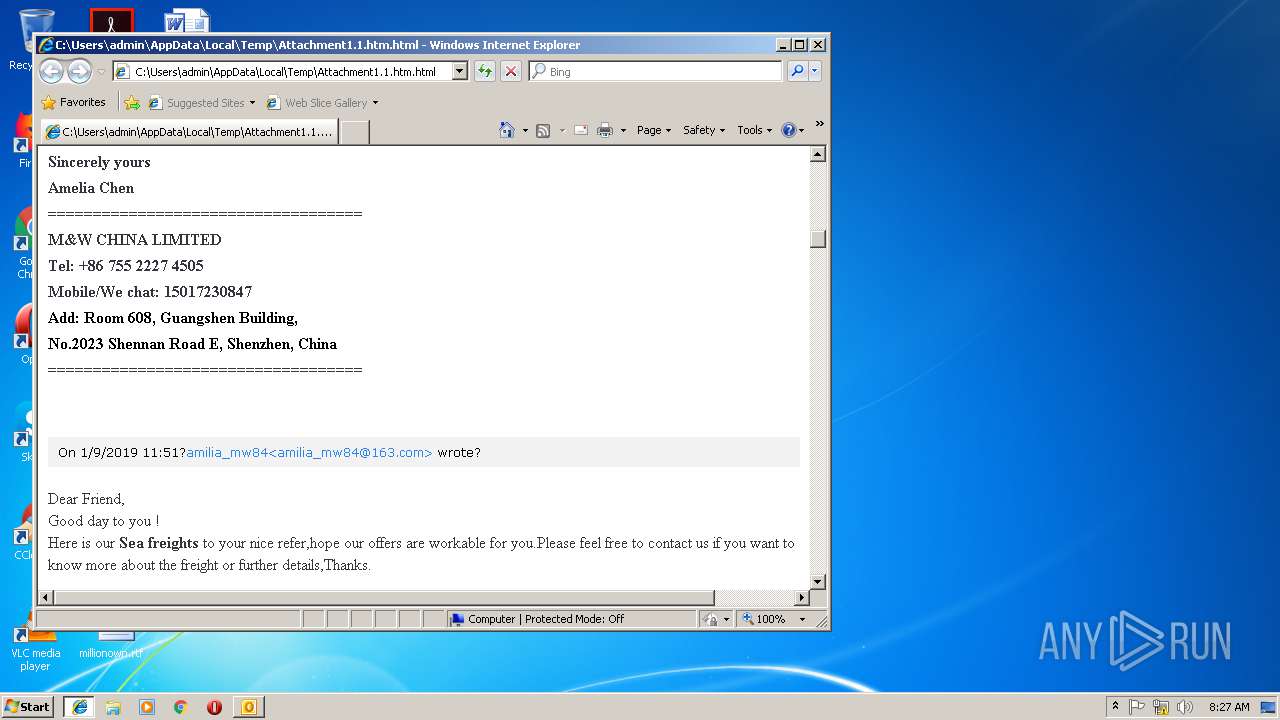Click inside the Bing search box

click(663, 72)
